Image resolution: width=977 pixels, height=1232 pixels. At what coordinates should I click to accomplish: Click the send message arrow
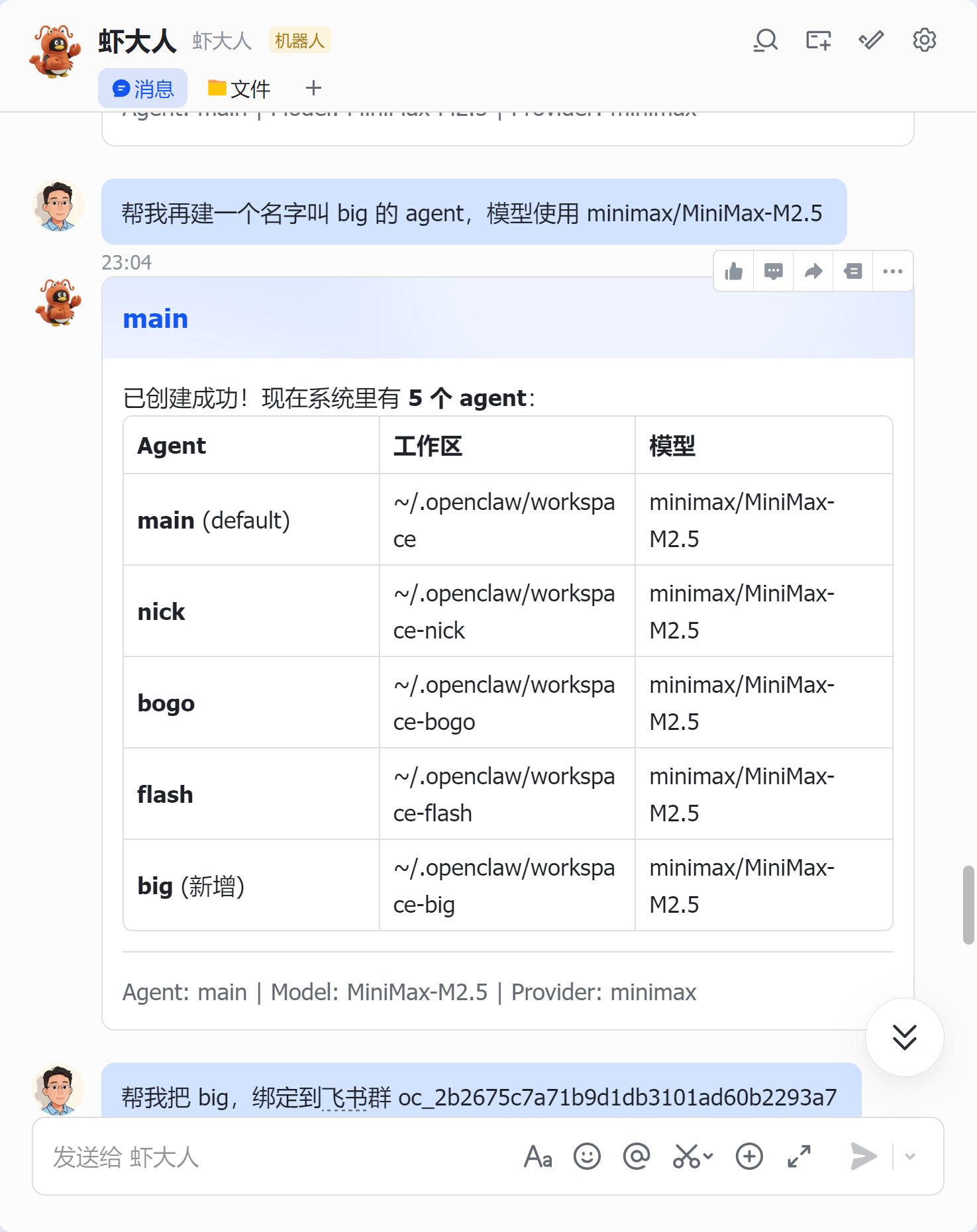pos(863,1156)
